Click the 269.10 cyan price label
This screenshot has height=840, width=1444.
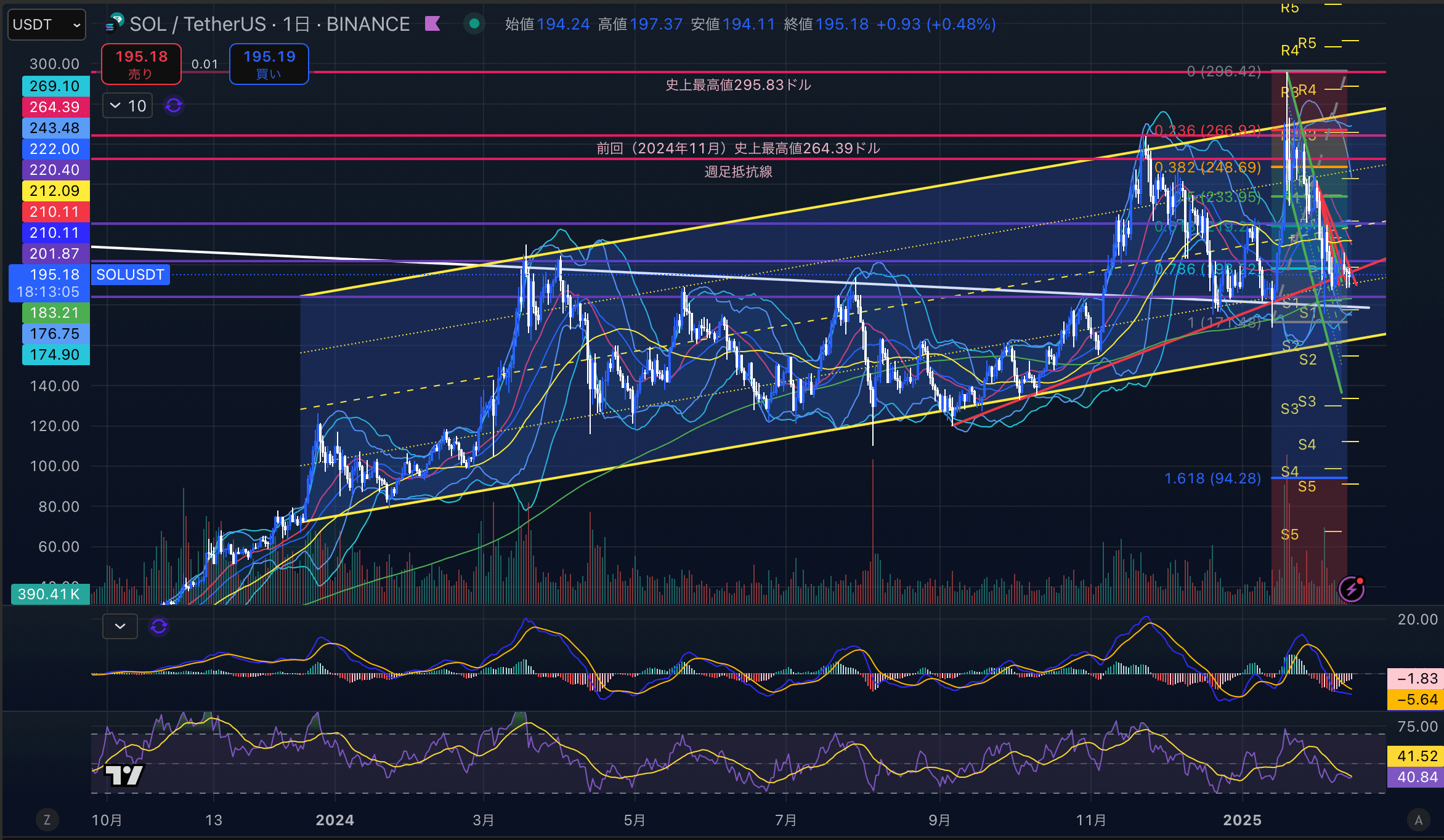55,86
